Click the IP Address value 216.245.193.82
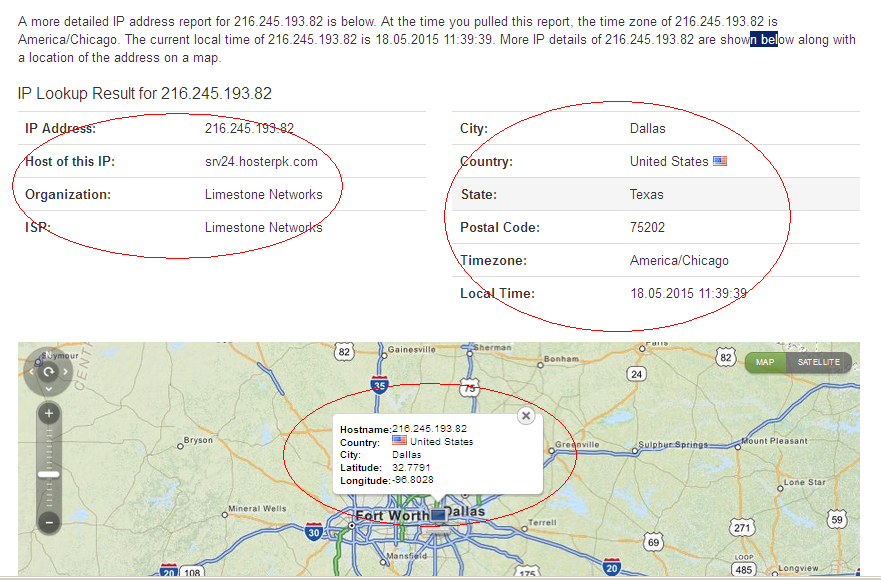 click(249, 129)
